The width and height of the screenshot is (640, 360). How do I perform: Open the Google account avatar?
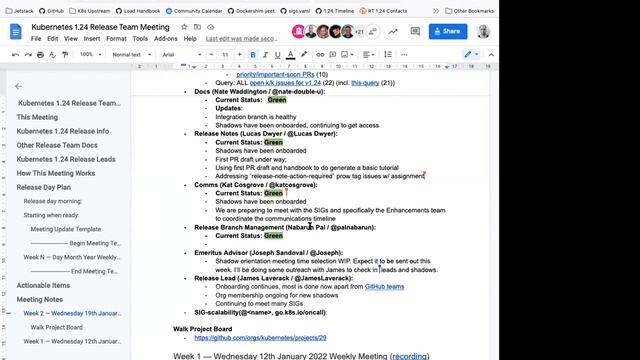tap(484, 31)
